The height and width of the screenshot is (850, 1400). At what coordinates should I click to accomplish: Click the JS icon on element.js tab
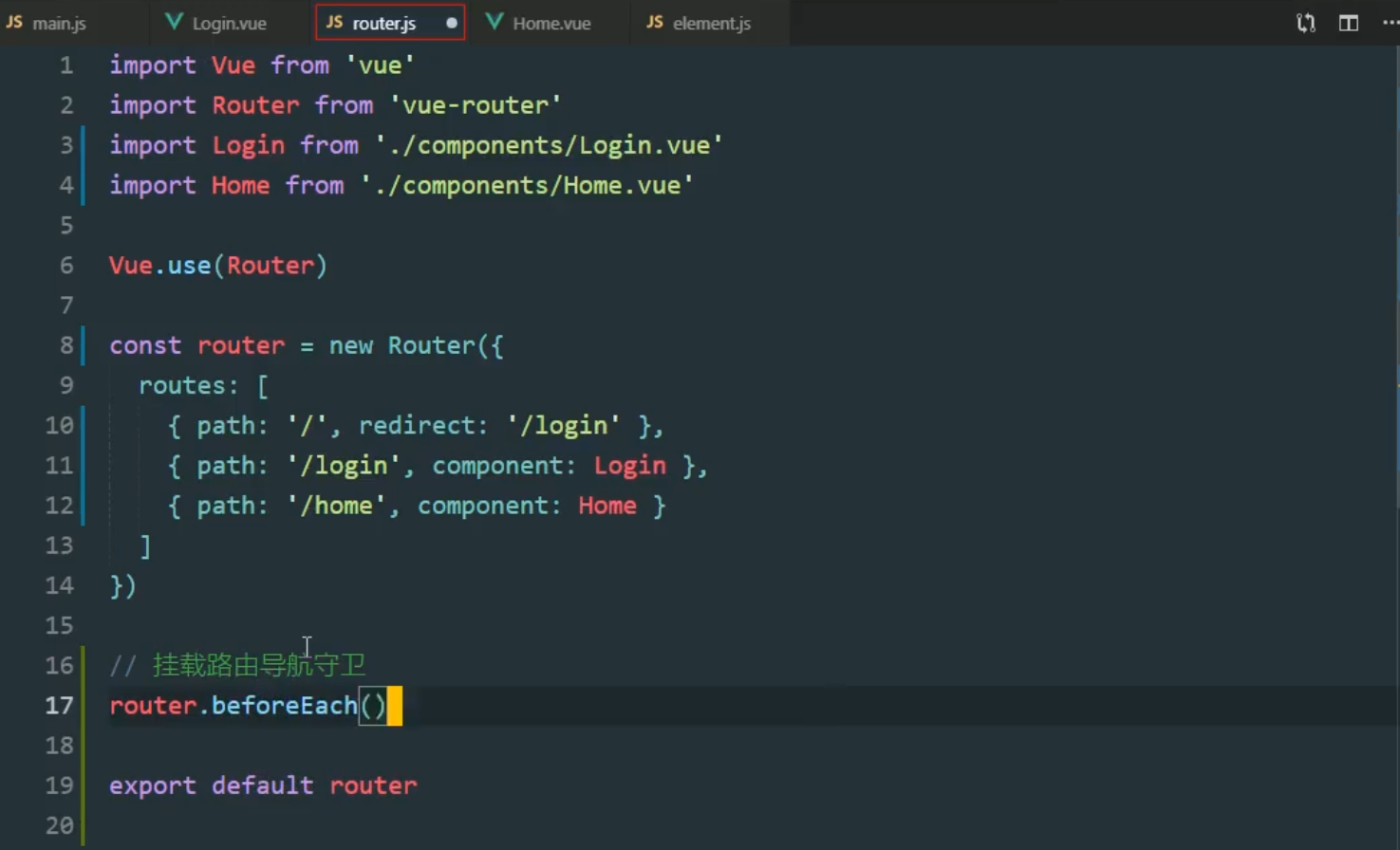[x=655, y=22]
